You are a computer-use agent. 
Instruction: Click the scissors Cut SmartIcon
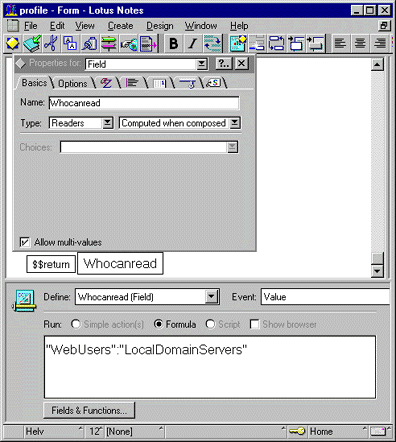[51, 44]
